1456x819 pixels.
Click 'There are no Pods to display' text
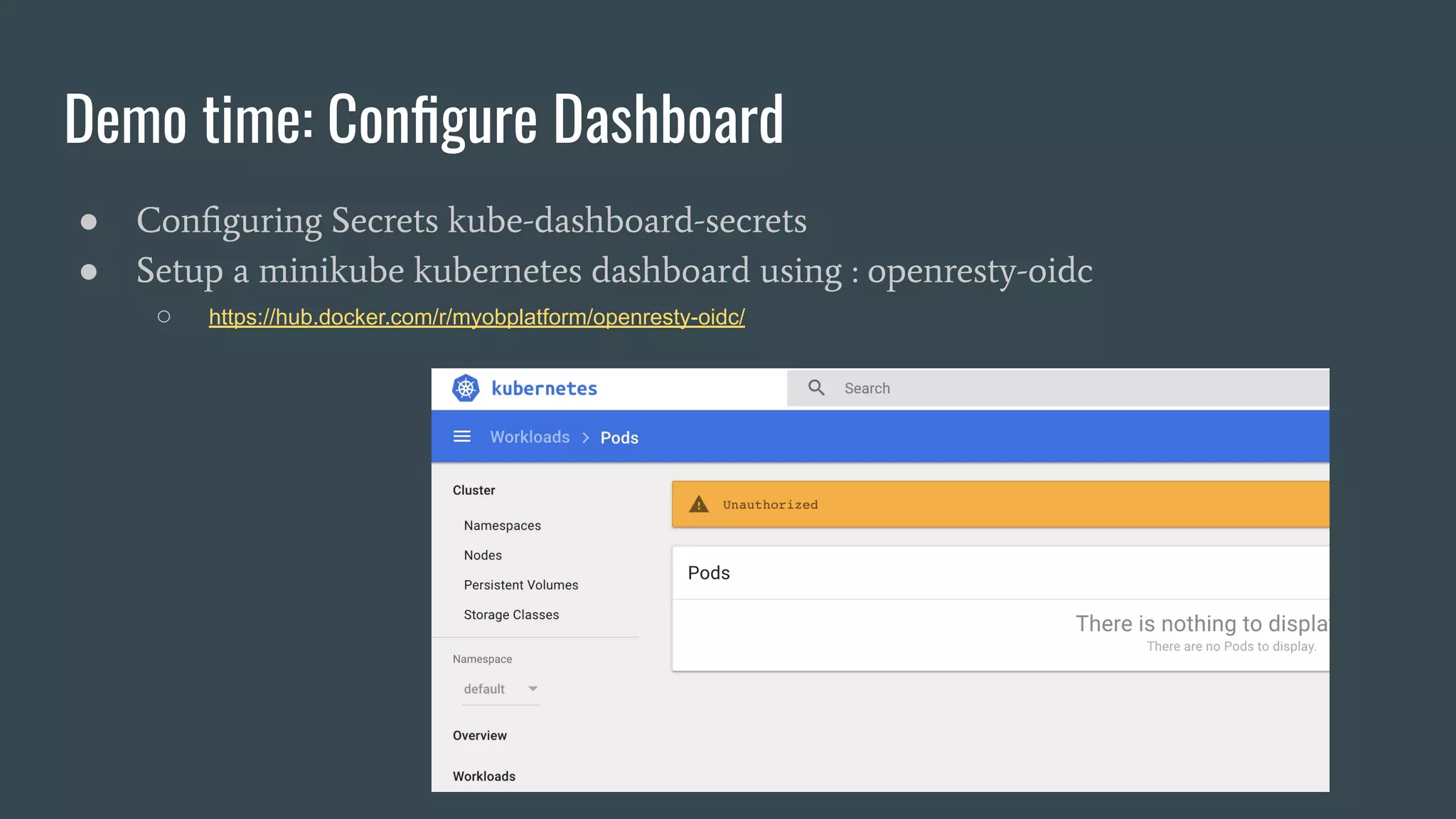coord(1231,646)
